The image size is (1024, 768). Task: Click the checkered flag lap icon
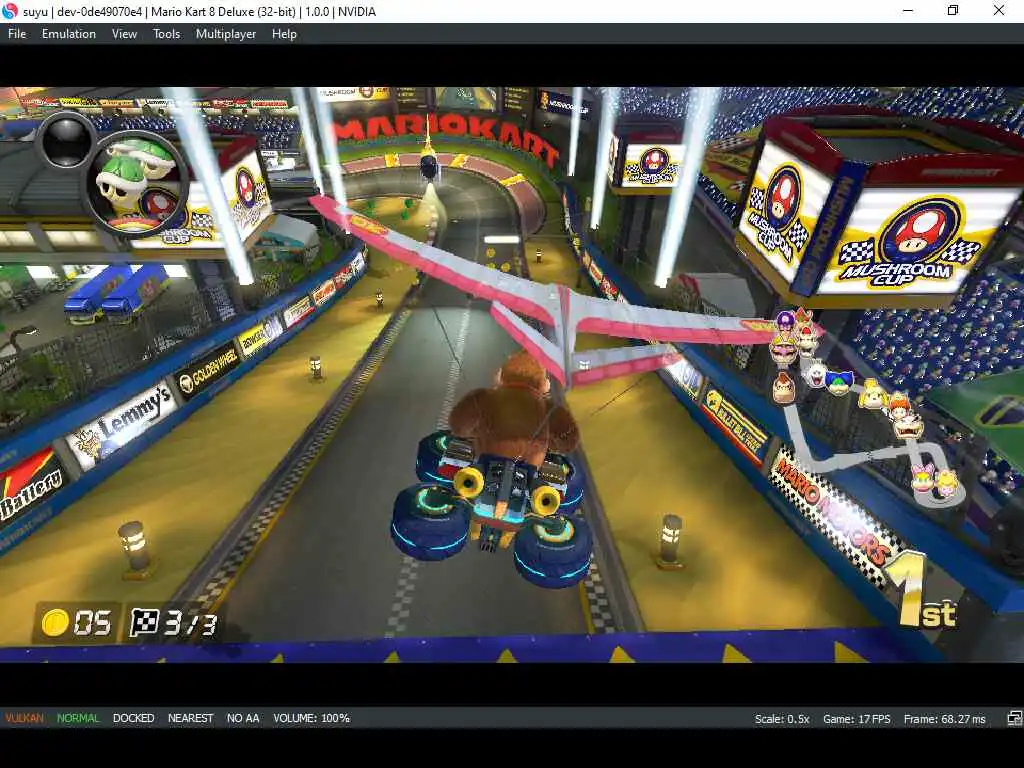coord(144,622)
